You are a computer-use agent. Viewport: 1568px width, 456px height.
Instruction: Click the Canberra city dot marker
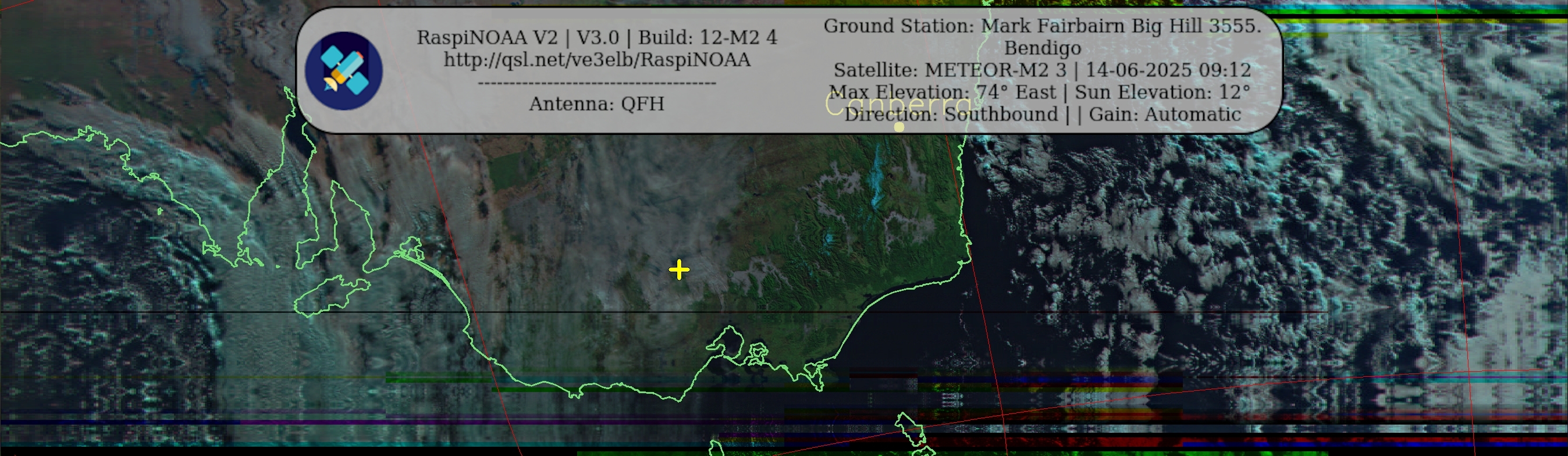[899, 127]
